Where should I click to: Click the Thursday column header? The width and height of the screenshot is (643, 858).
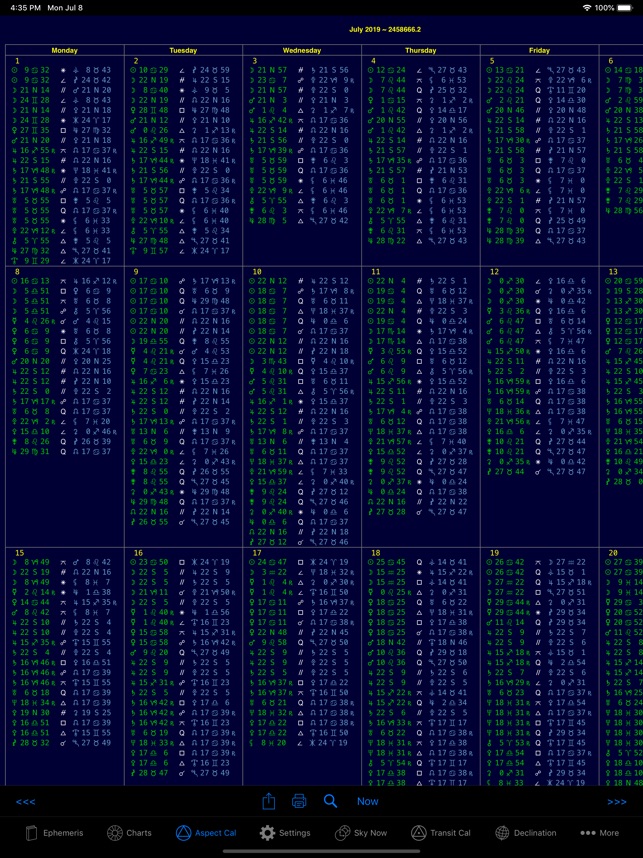pos(420,50)
